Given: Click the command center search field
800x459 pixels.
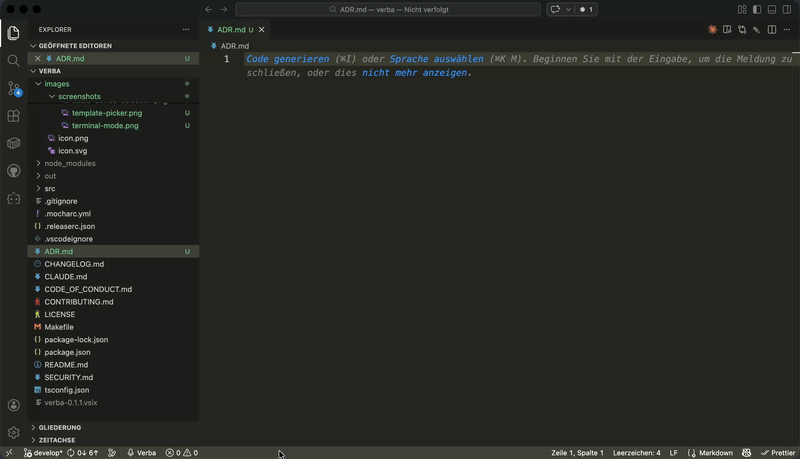Looking at the screenshot, I should [390, 9].
